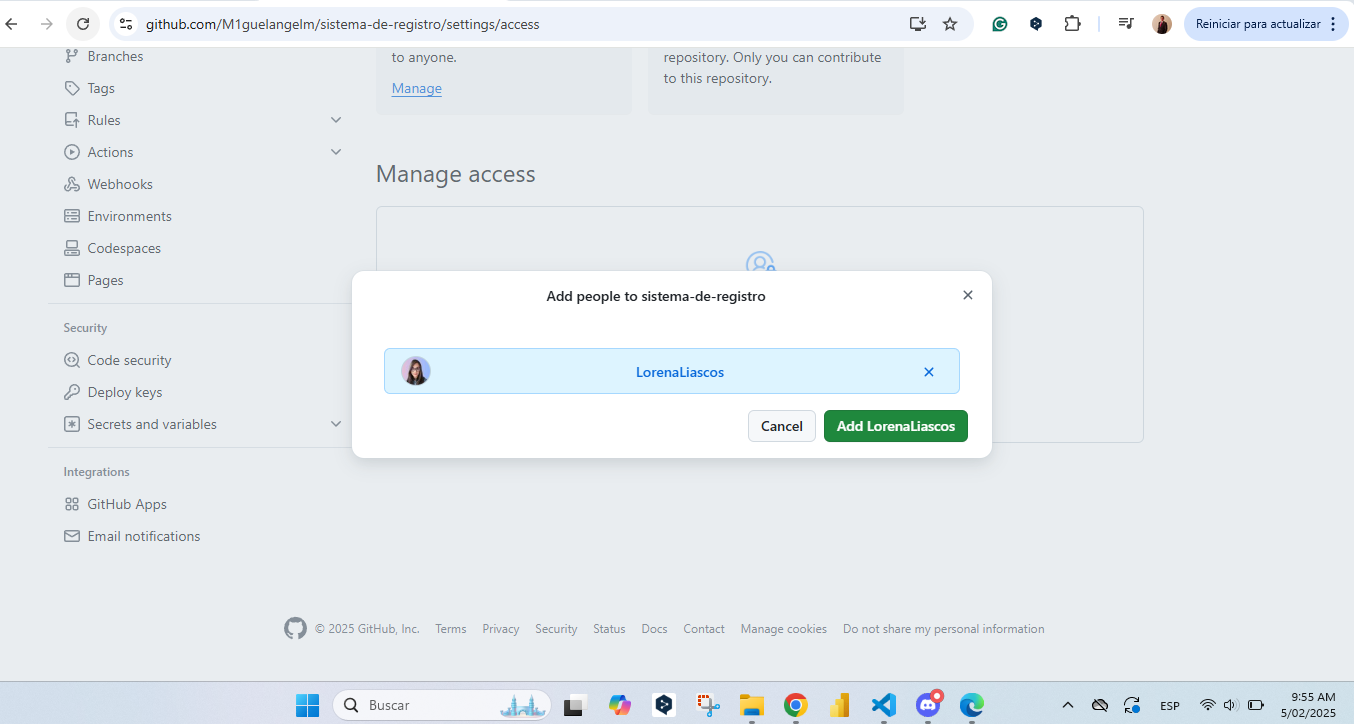This screenshot has height=724, width=1354.
Task: Open the Terms footer link
Action: pos(450,629)
